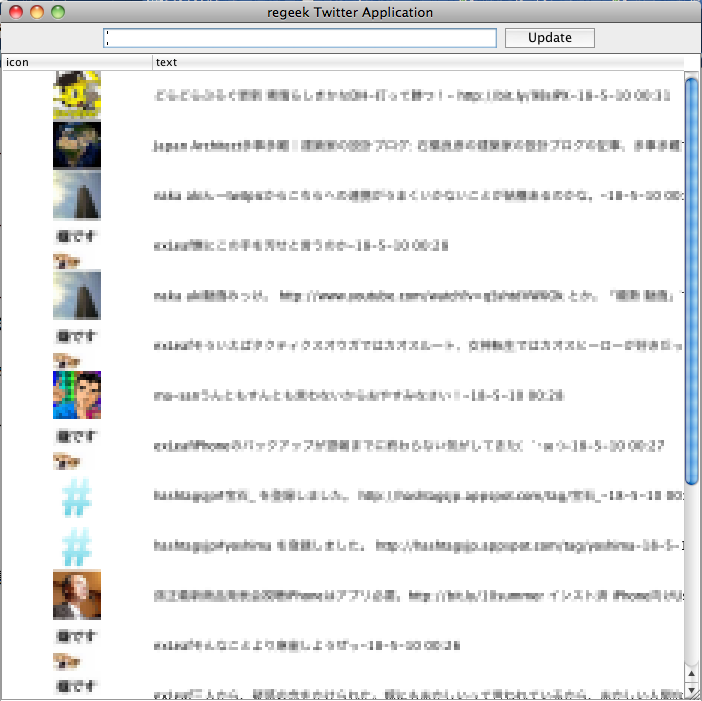Click the empty scrollbar track below the thumb
This screenshot has width=702, height=701.
pos(692,574)
